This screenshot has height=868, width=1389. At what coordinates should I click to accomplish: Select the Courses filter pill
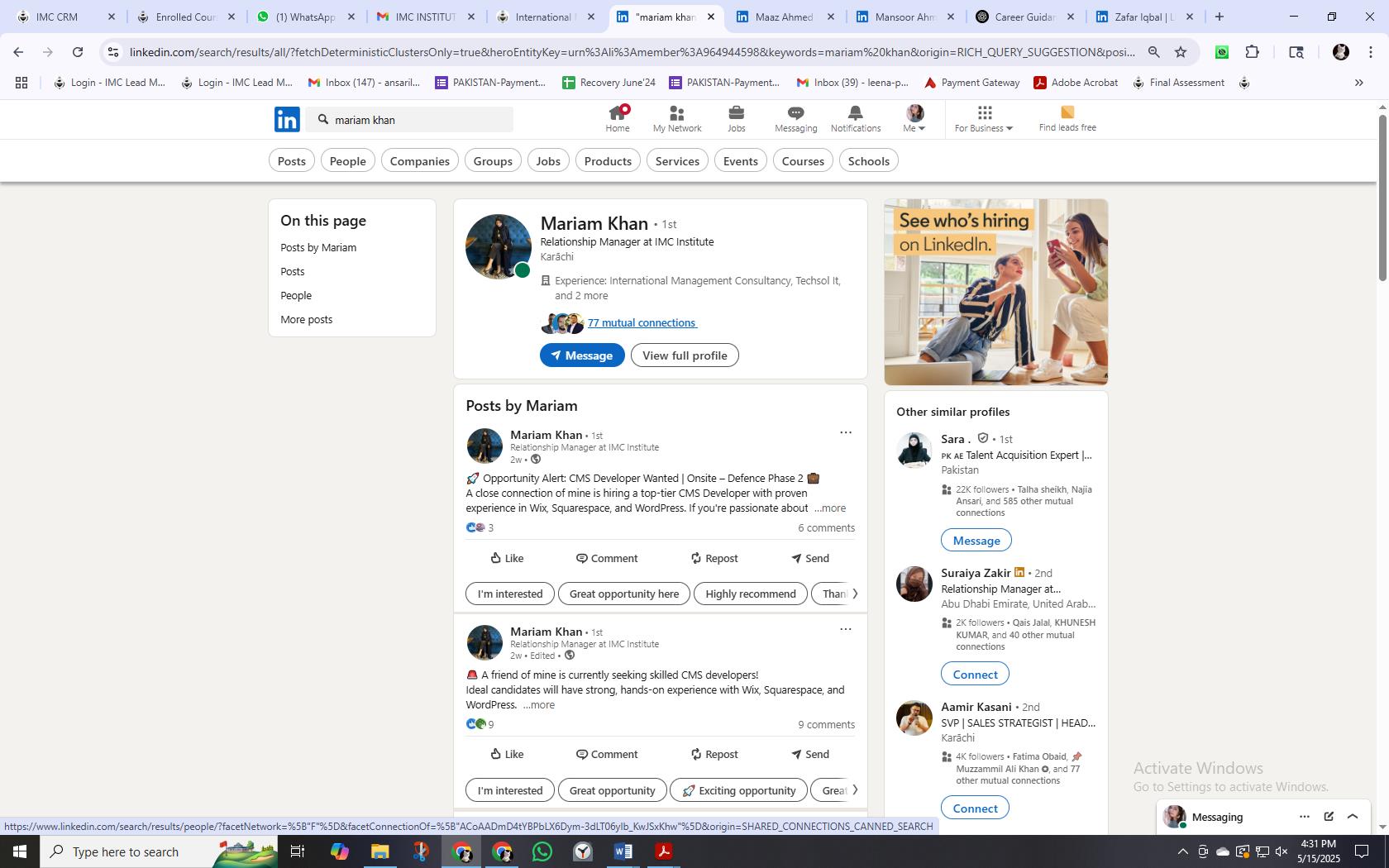point(803,161)
